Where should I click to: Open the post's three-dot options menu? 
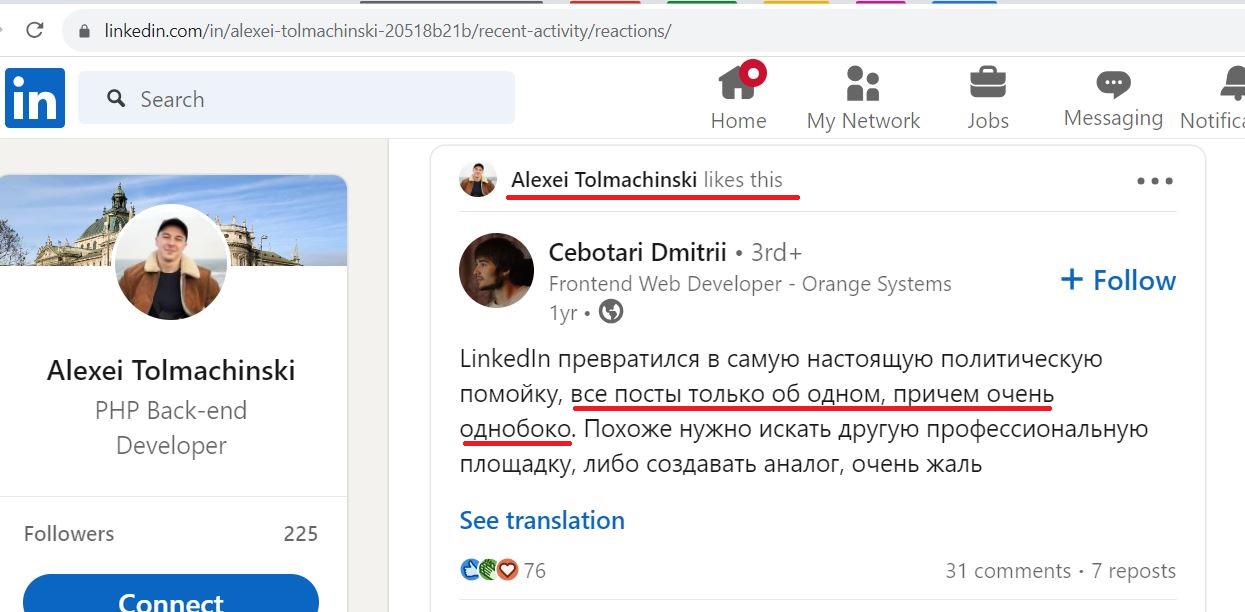tap(1155, 181)
